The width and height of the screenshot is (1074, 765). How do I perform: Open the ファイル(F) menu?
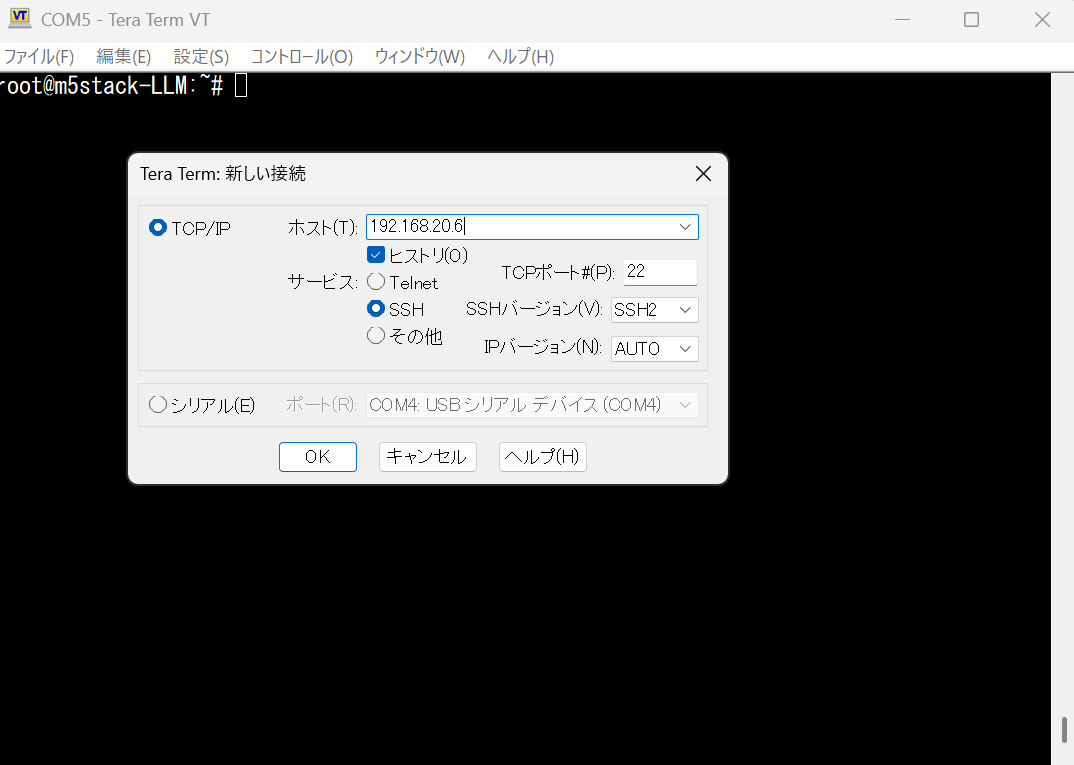click(x=39, y=57)
